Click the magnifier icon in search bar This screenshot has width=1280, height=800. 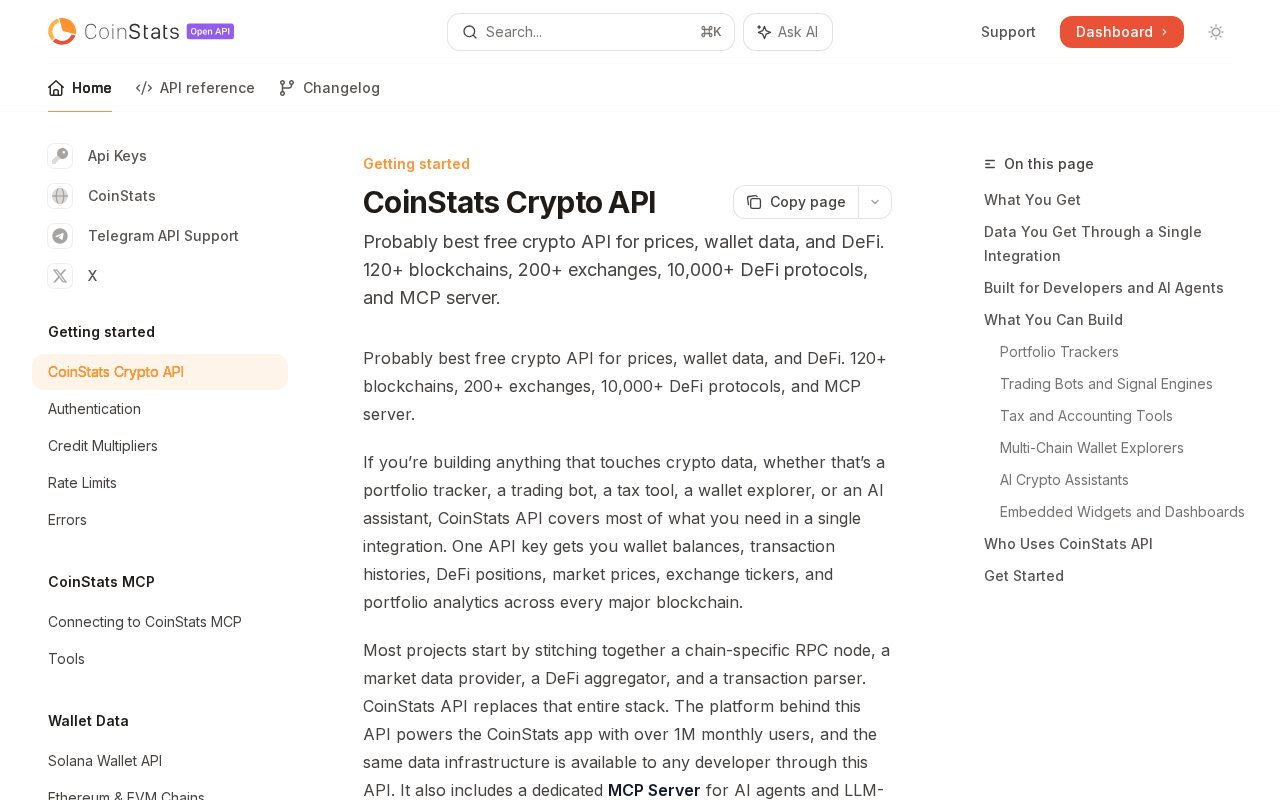point(469,32)
